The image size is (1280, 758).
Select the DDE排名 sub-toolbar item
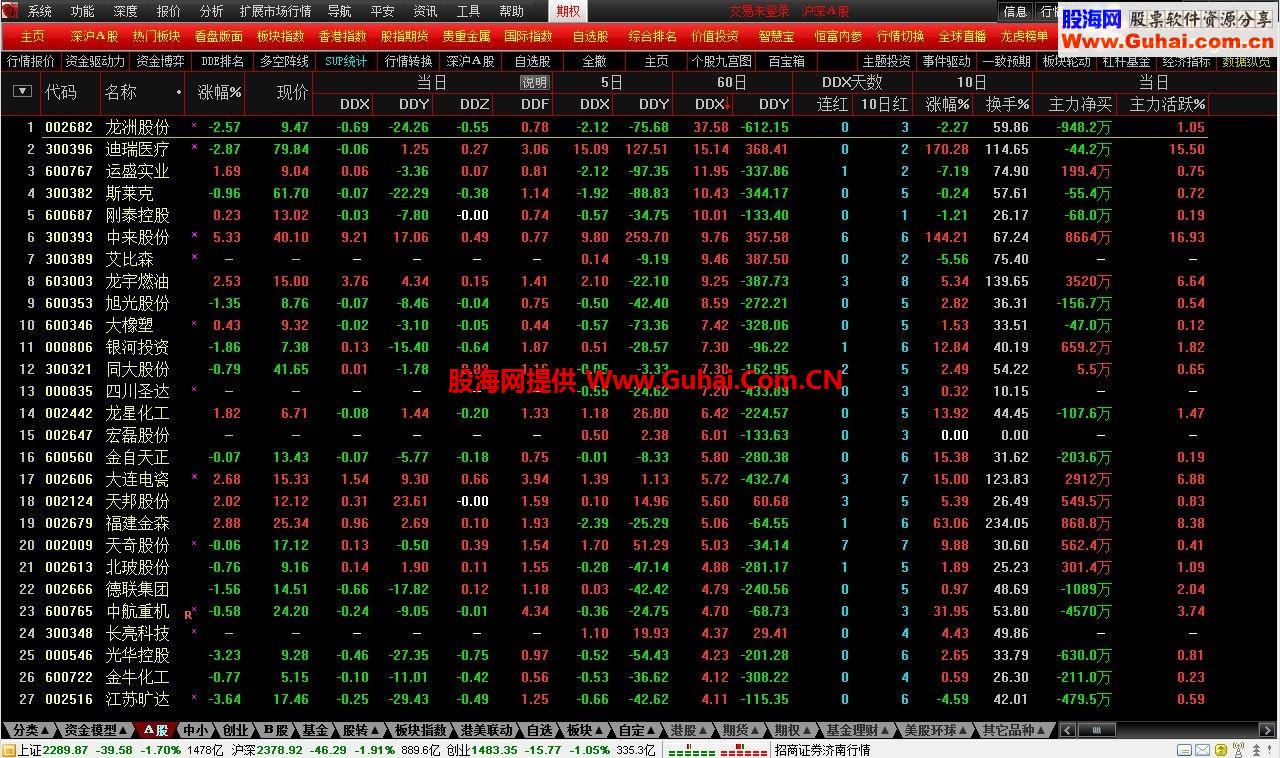point(222,61)
